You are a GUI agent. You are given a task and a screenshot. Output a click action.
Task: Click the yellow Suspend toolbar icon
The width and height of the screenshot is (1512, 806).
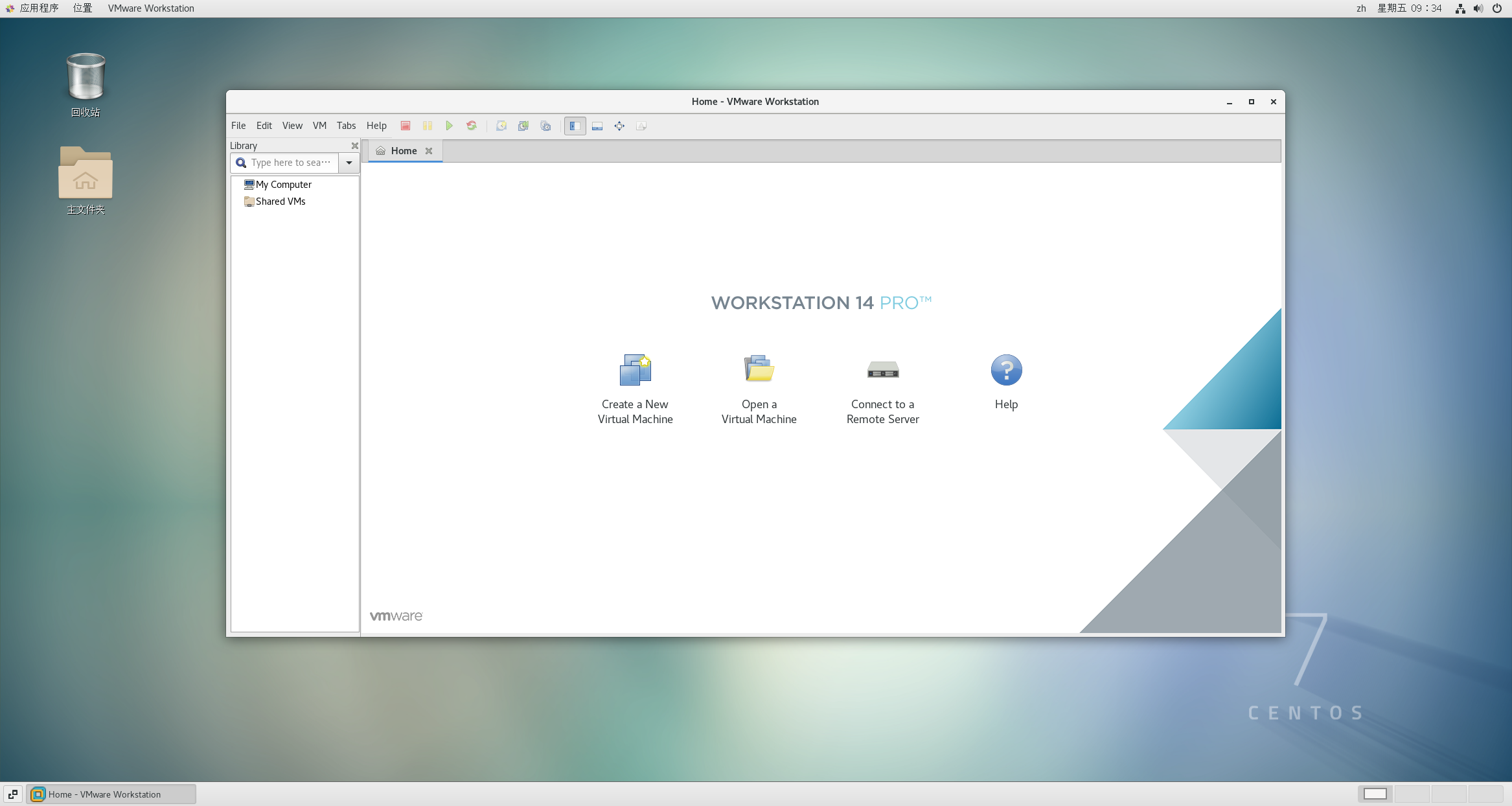428,126
